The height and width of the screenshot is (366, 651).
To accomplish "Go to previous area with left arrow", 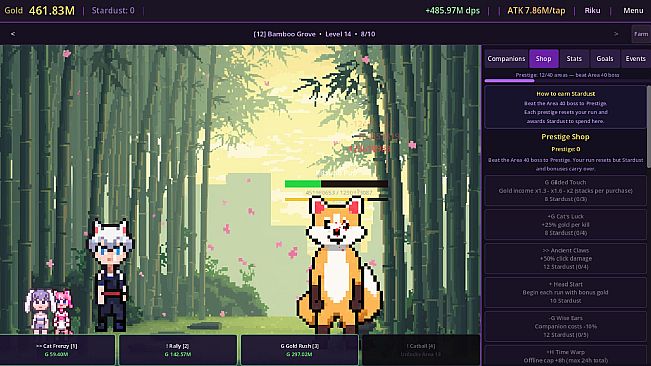I will (x=13, y=34).
